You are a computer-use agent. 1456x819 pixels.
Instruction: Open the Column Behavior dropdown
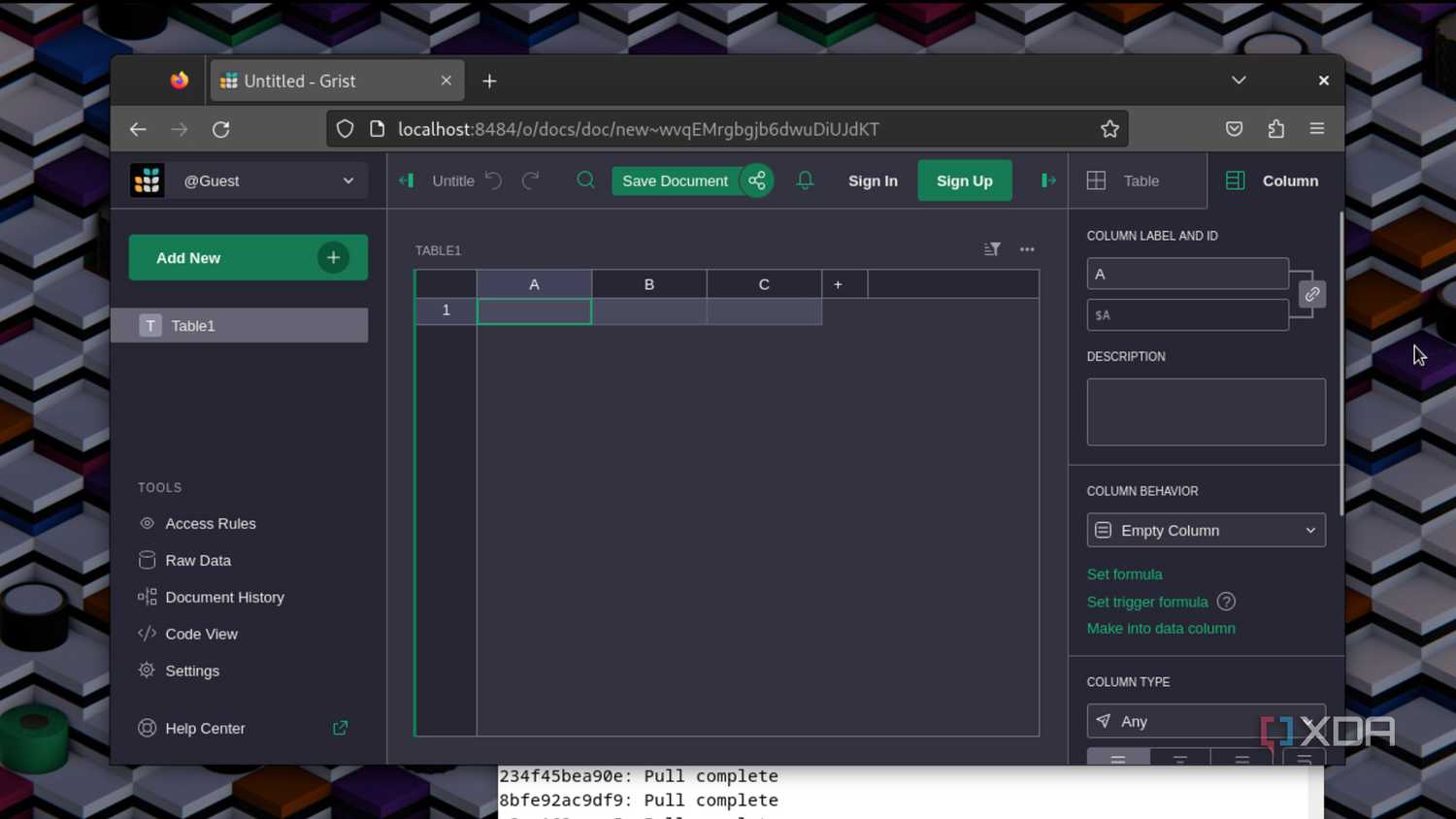point(1206,530)
